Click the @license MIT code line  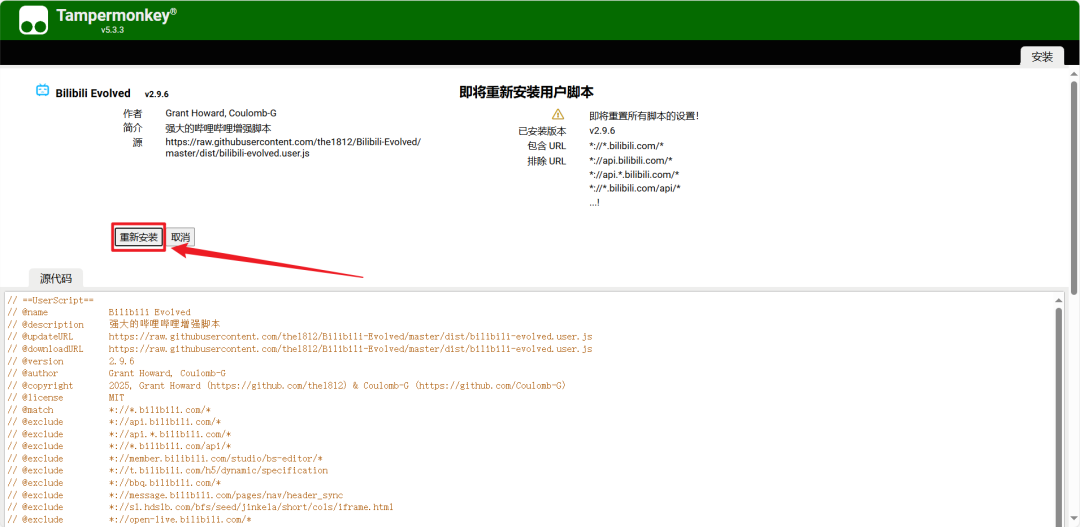click(65, 397)
